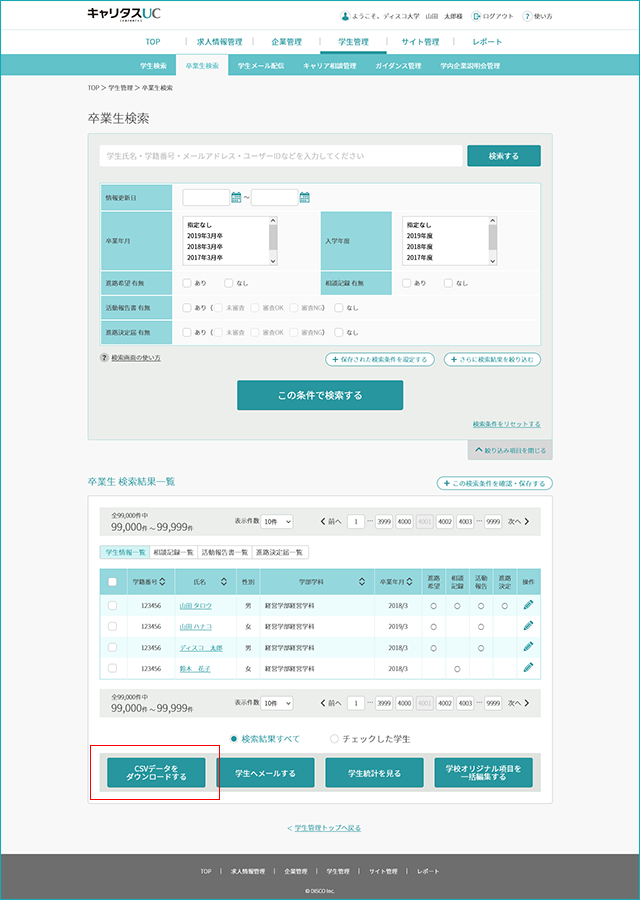Viewport: 640px width, 900px height.
Task: Go to next page with 次へ below the table
Action: [x=518, y=703]
